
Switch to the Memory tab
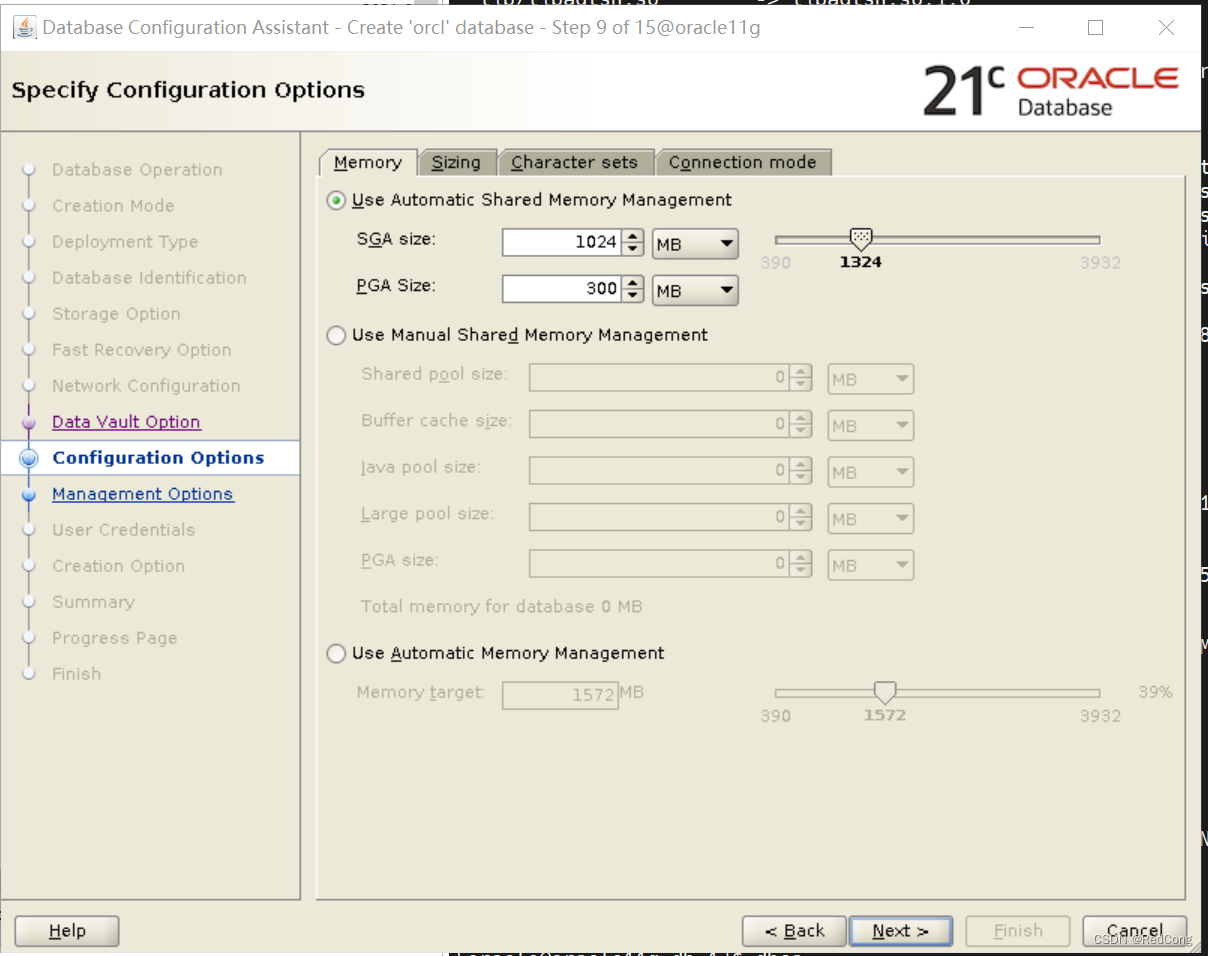[368, 162]
